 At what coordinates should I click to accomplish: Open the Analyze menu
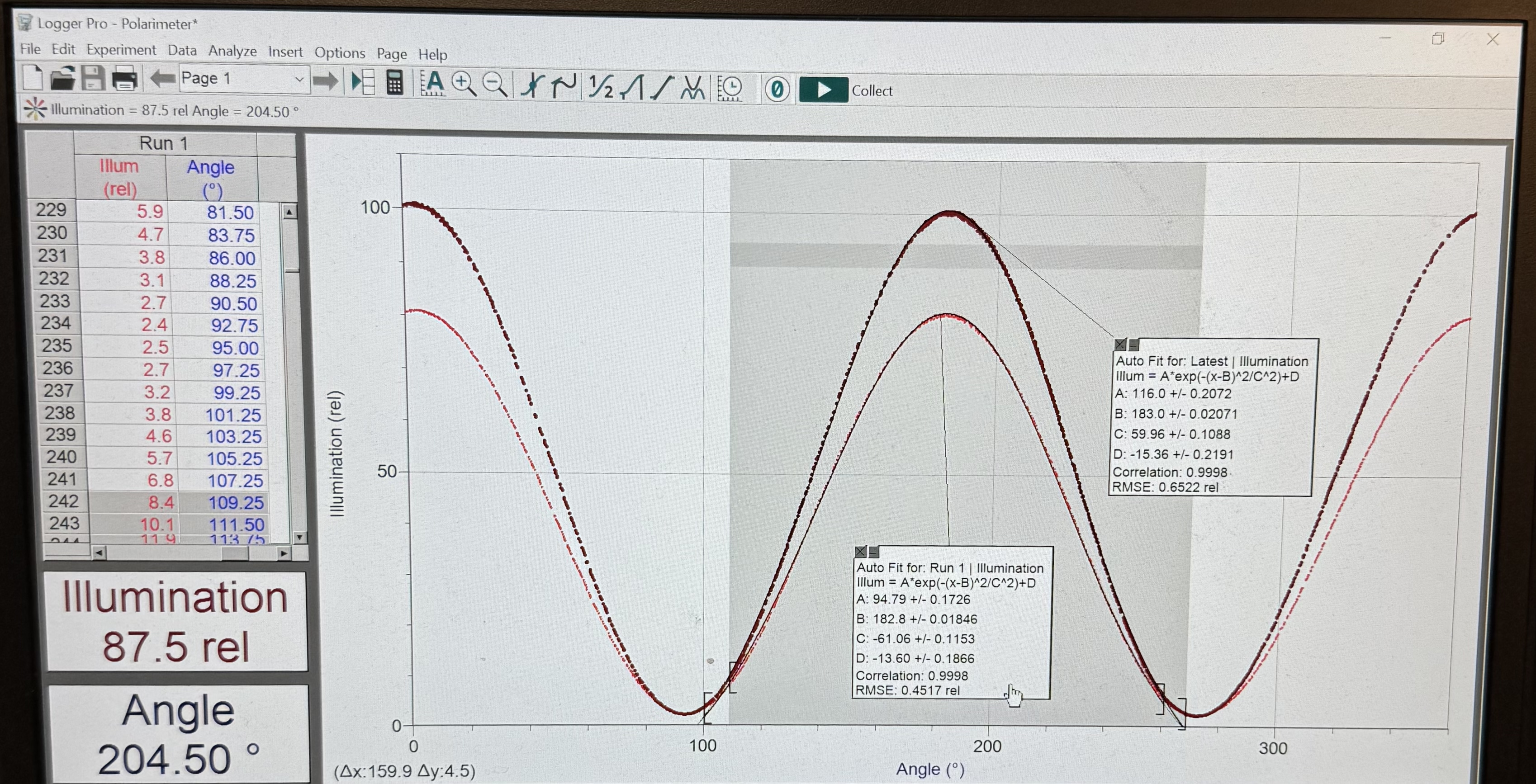point(232,51)
